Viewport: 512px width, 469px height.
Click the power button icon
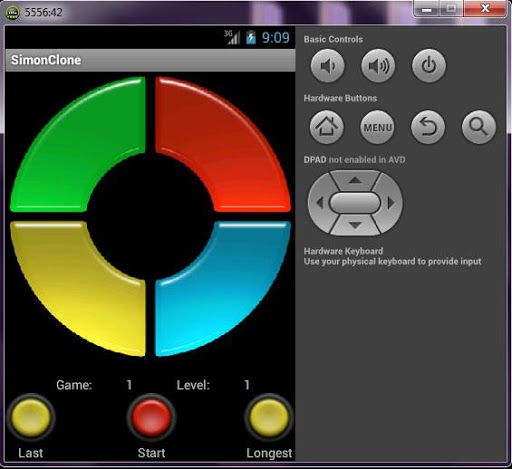(x=429, y=66)
